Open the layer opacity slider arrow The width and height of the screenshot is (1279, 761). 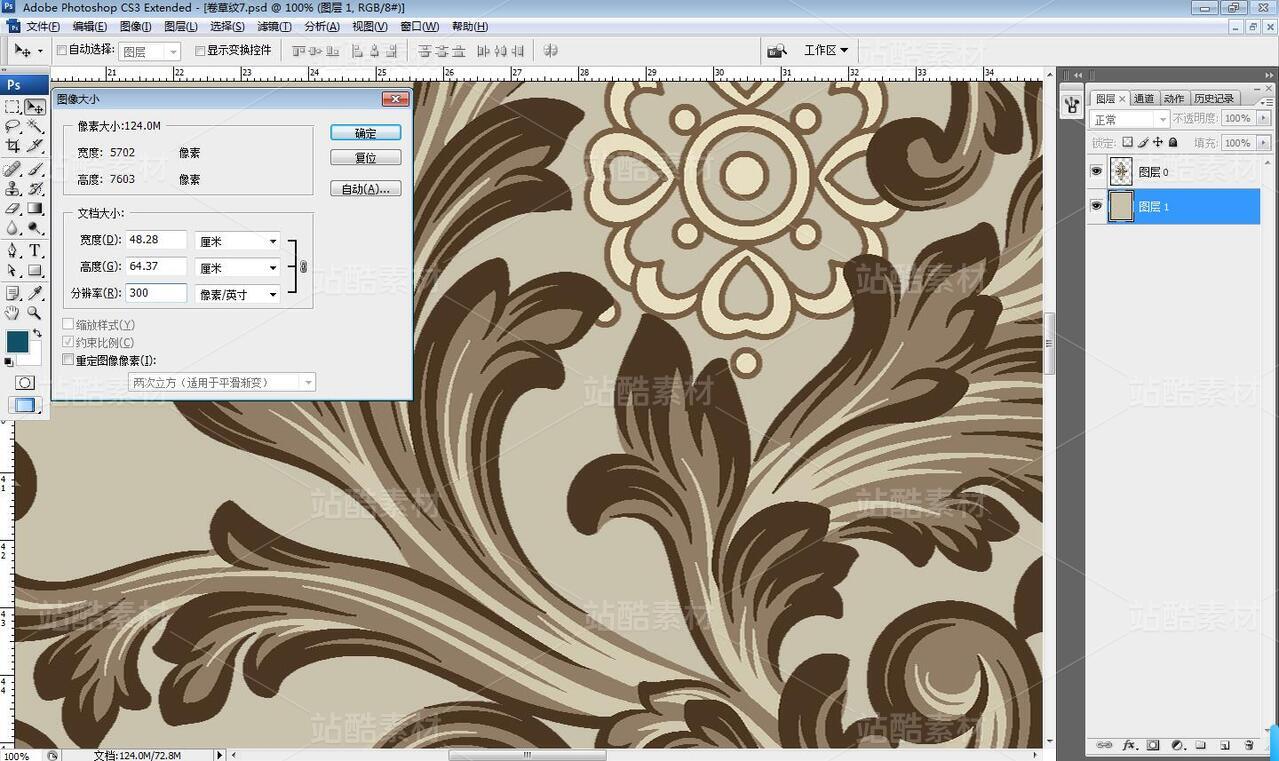click(x=1263, y=118)
